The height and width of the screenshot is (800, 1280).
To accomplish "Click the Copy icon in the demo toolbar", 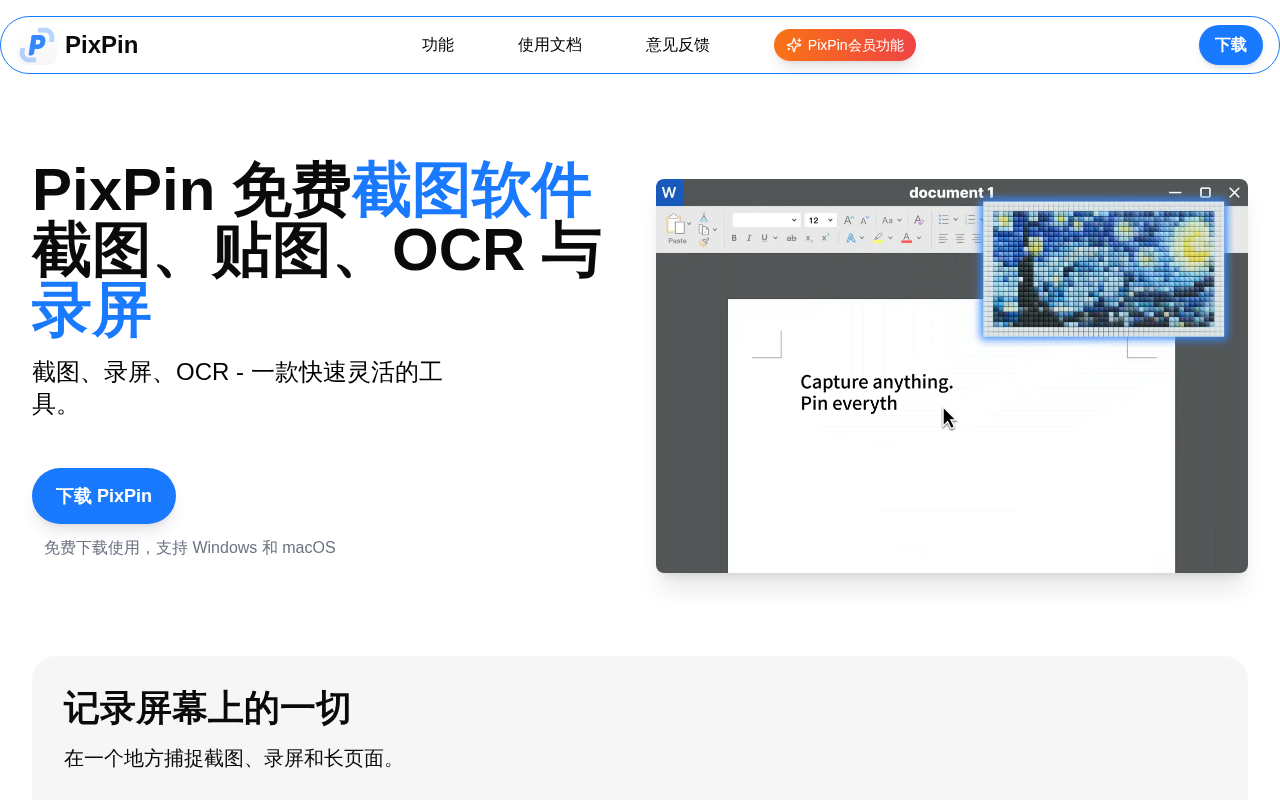I will 704,229.
